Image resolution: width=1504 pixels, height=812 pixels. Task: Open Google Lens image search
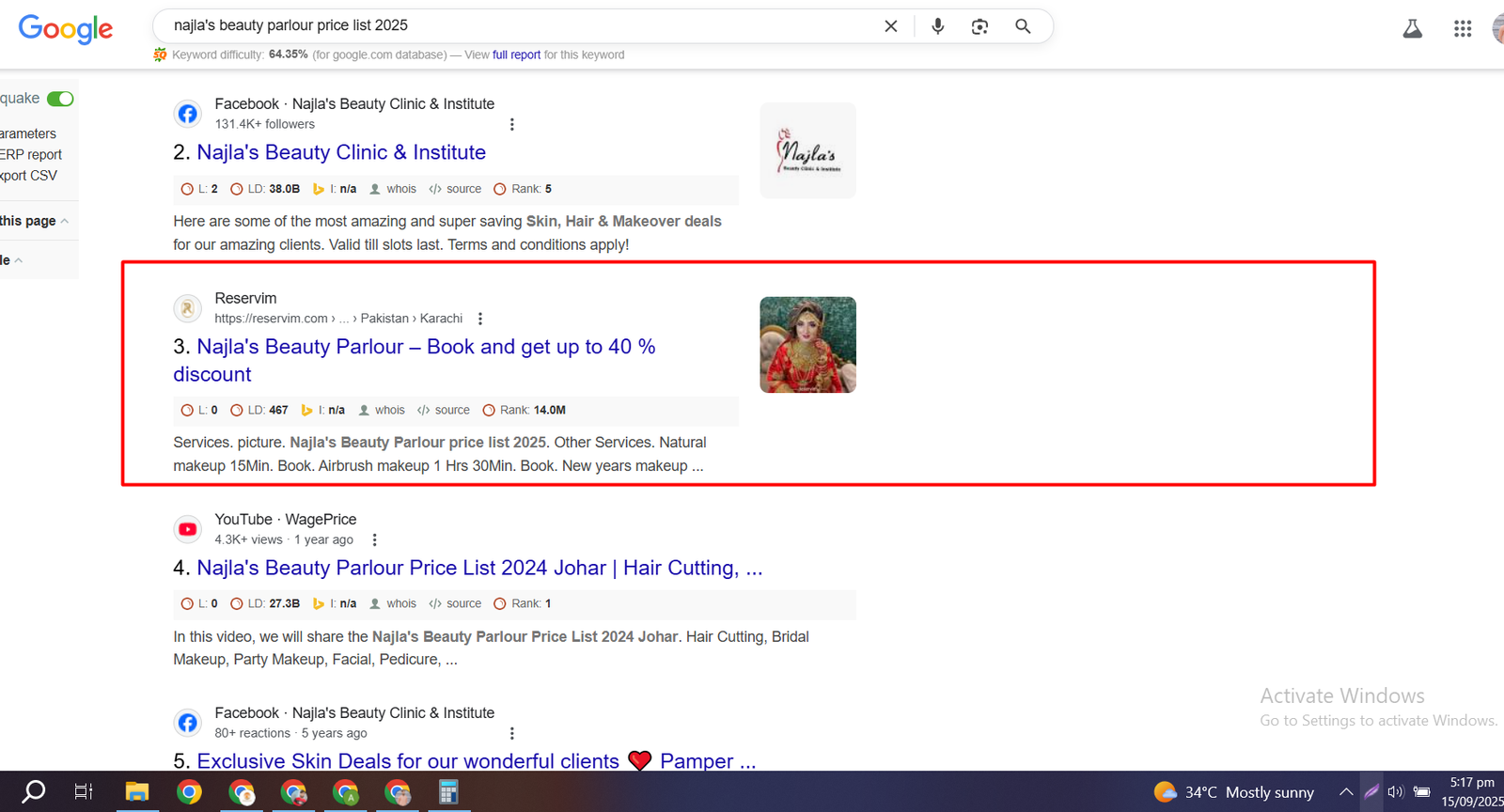click(979, 26)
